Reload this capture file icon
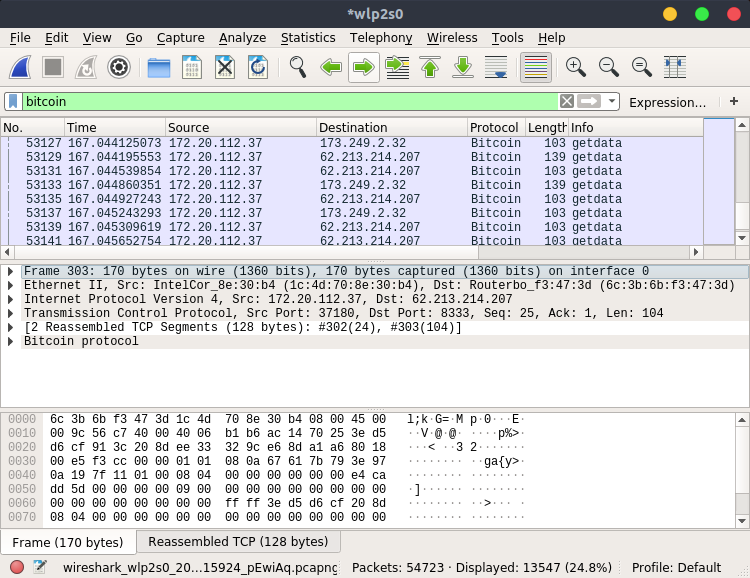This screenshot has height=578, width=750. coord(258,67)
